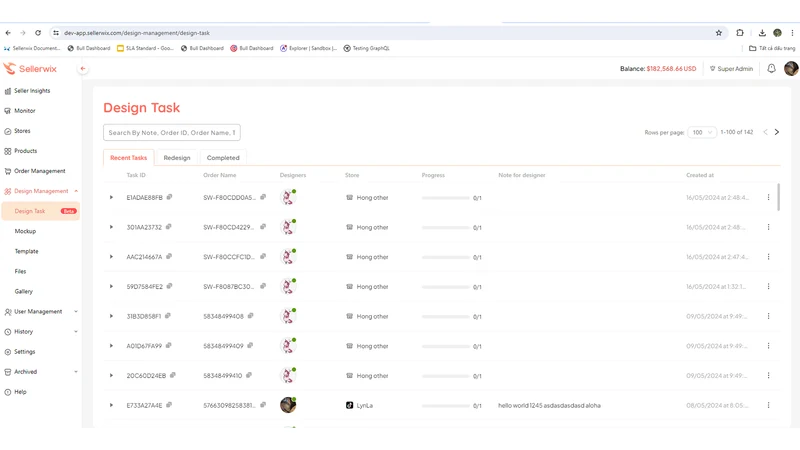
Task: Open Mockup in the sidebar
Action: pyautogui.click(x=25, y=231)
